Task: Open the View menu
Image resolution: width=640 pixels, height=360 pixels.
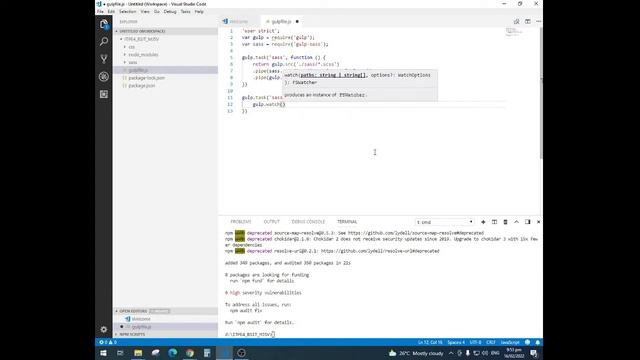Action: click(145, 11)
